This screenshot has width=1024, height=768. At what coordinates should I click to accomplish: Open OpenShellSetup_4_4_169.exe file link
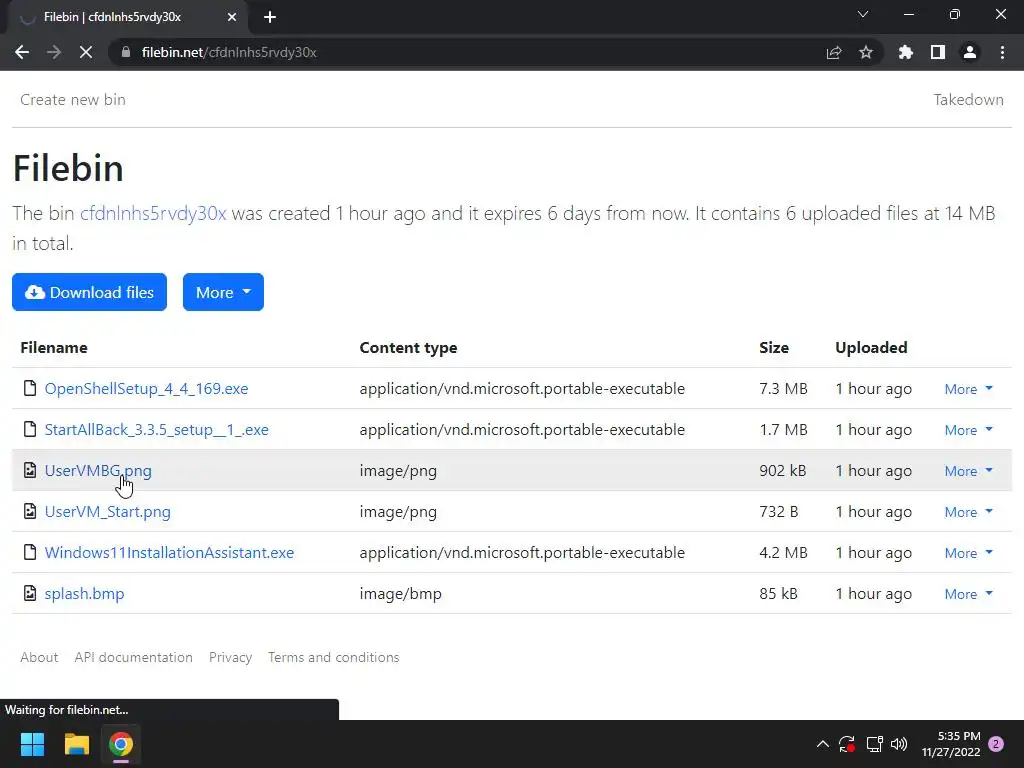[146, 389]
